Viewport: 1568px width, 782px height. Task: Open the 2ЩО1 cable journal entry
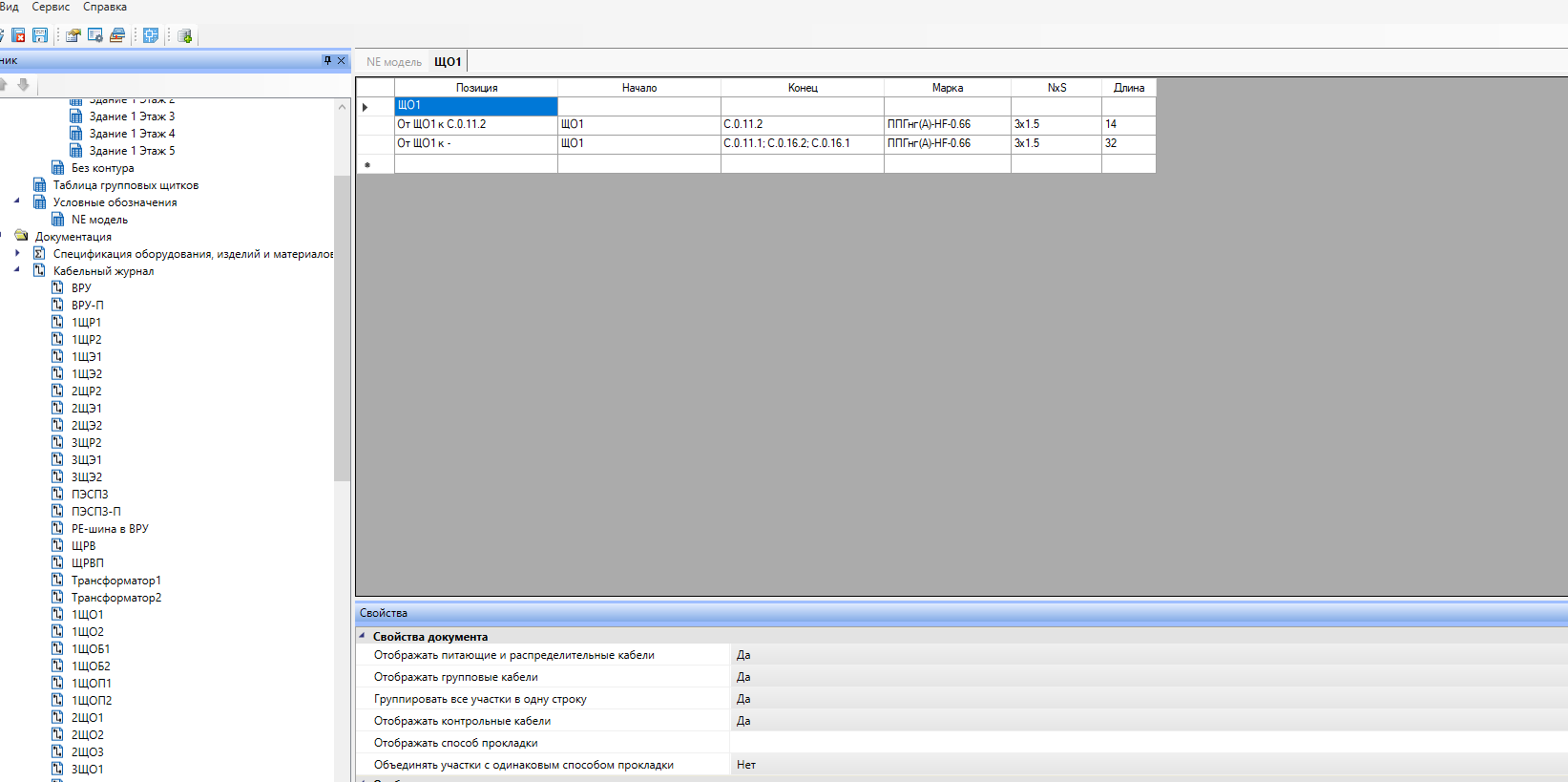pyautogui.click(x=87, y=718)
